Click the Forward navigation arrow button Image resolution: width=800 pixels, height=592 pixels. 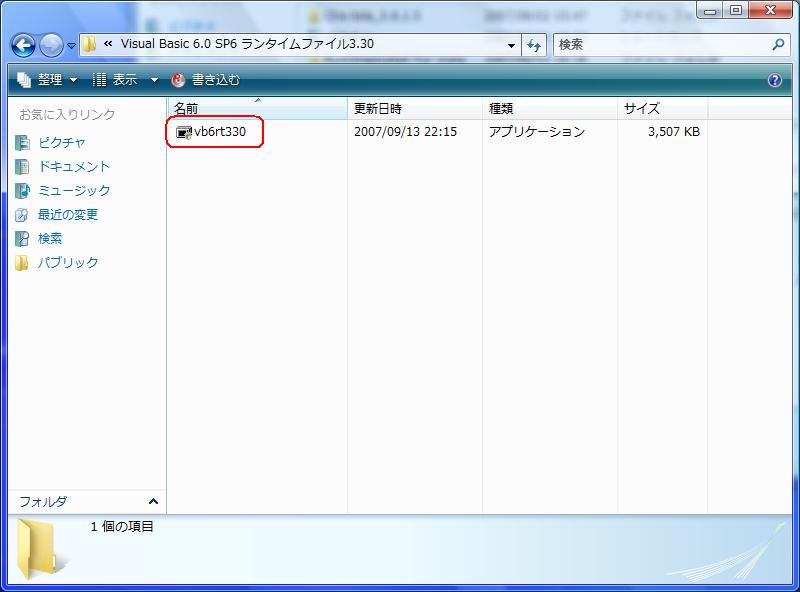pos(51,45)
